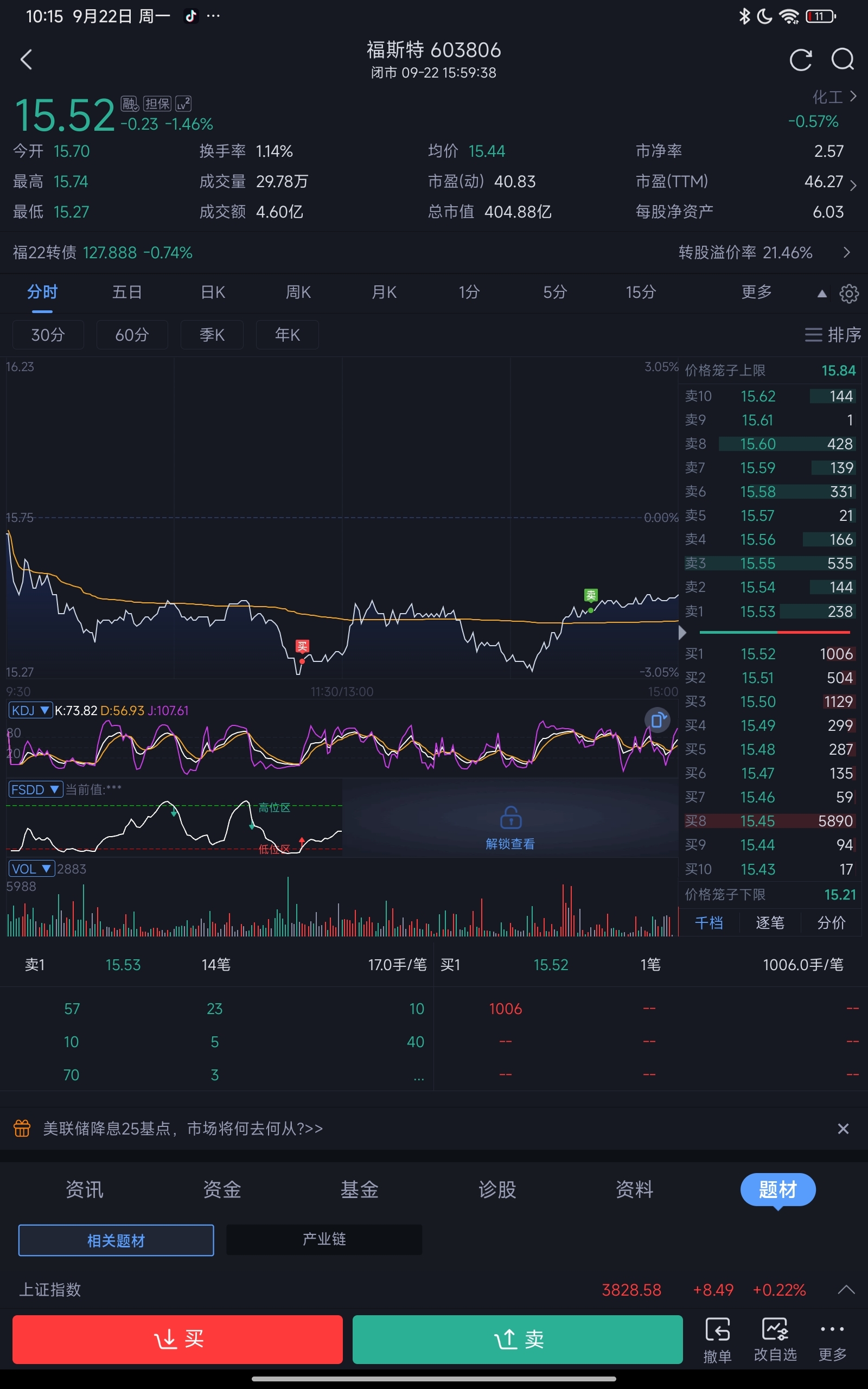Select the 30分 period button
This screenshot has width=868, height=1389.
[48, 335]
